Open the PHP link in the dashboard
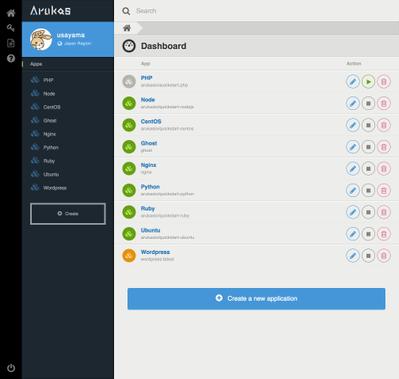 click(x=147, y=78)
